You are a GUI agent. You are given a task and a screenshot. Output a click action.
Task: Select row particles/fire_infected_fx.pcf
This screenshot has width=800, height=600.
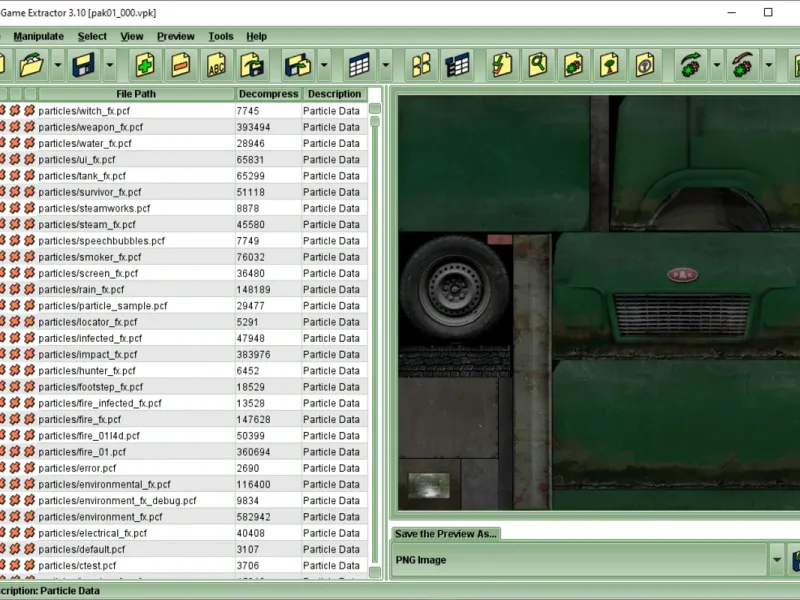pyautogui.click(x=183, y=403)
